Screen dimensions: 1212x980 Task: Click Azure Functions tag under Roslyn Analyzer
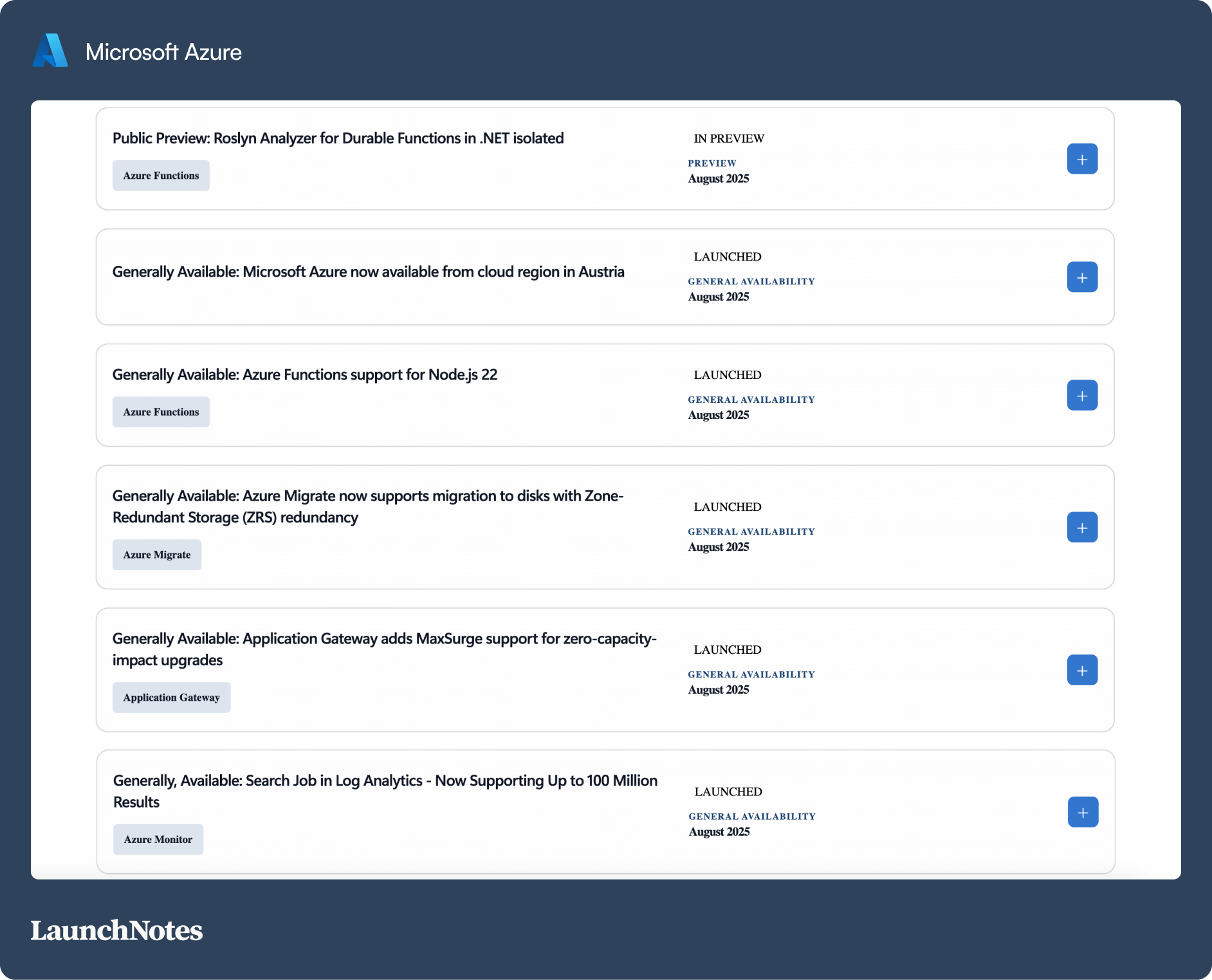[x=161, y=176]
